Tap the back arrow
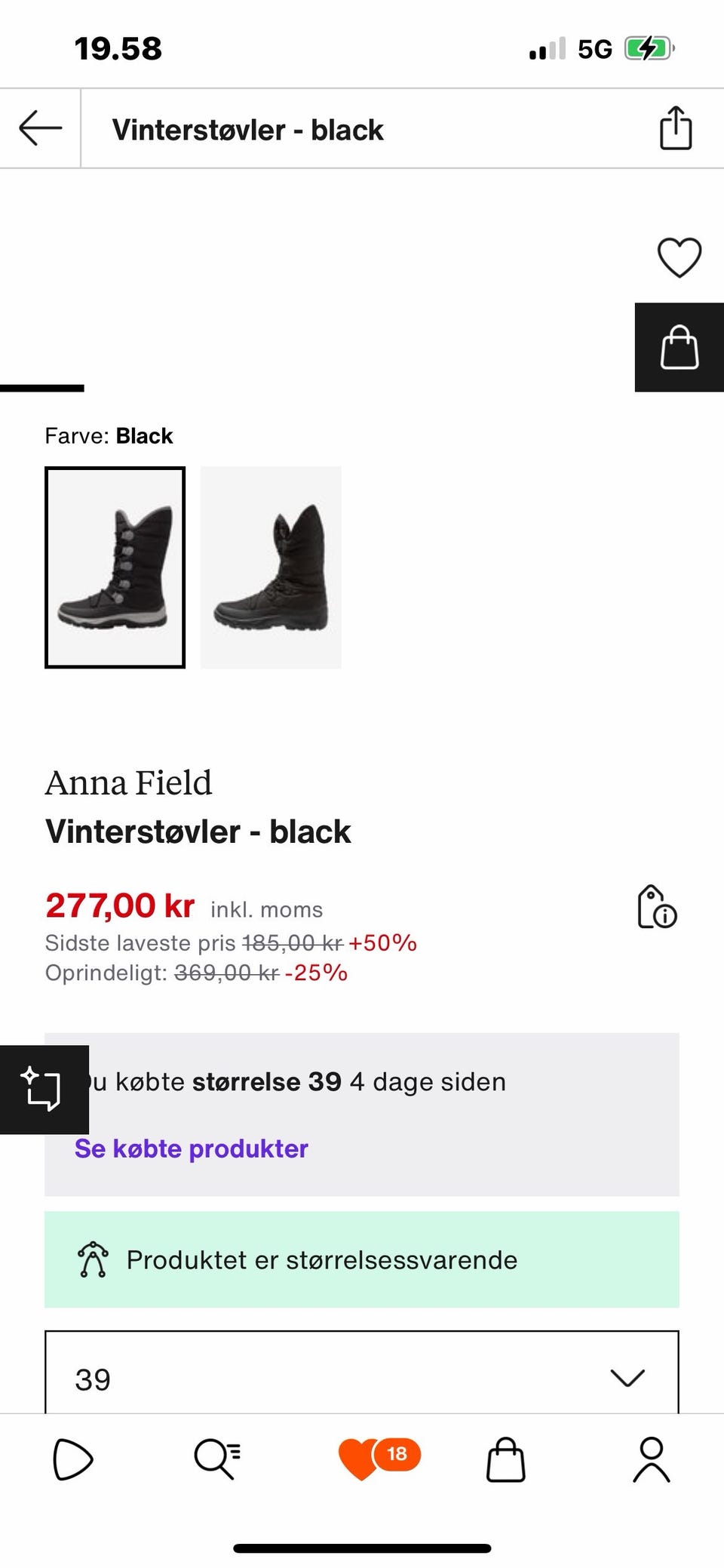This screenshot has height=1568, width=724. [41, 128]
